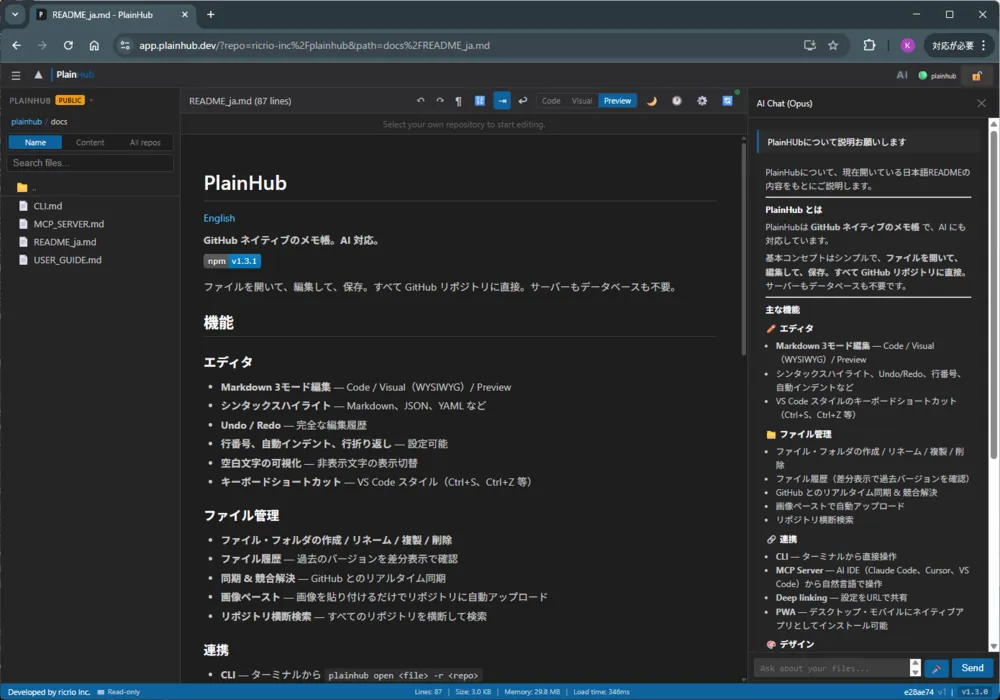Open Chrome profile K avatar

click(907, 45)
